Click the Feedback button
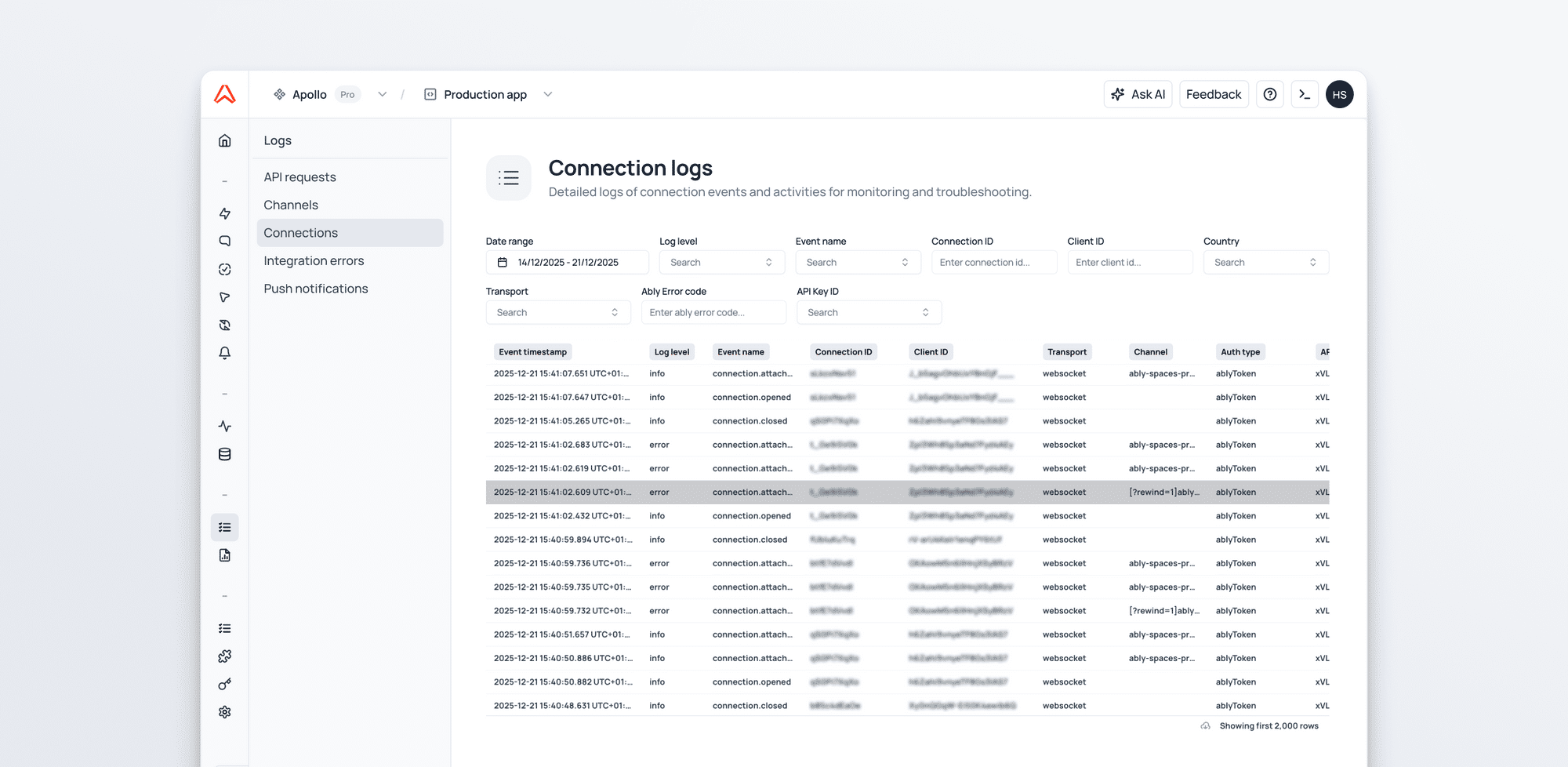 pos(1213,94)
